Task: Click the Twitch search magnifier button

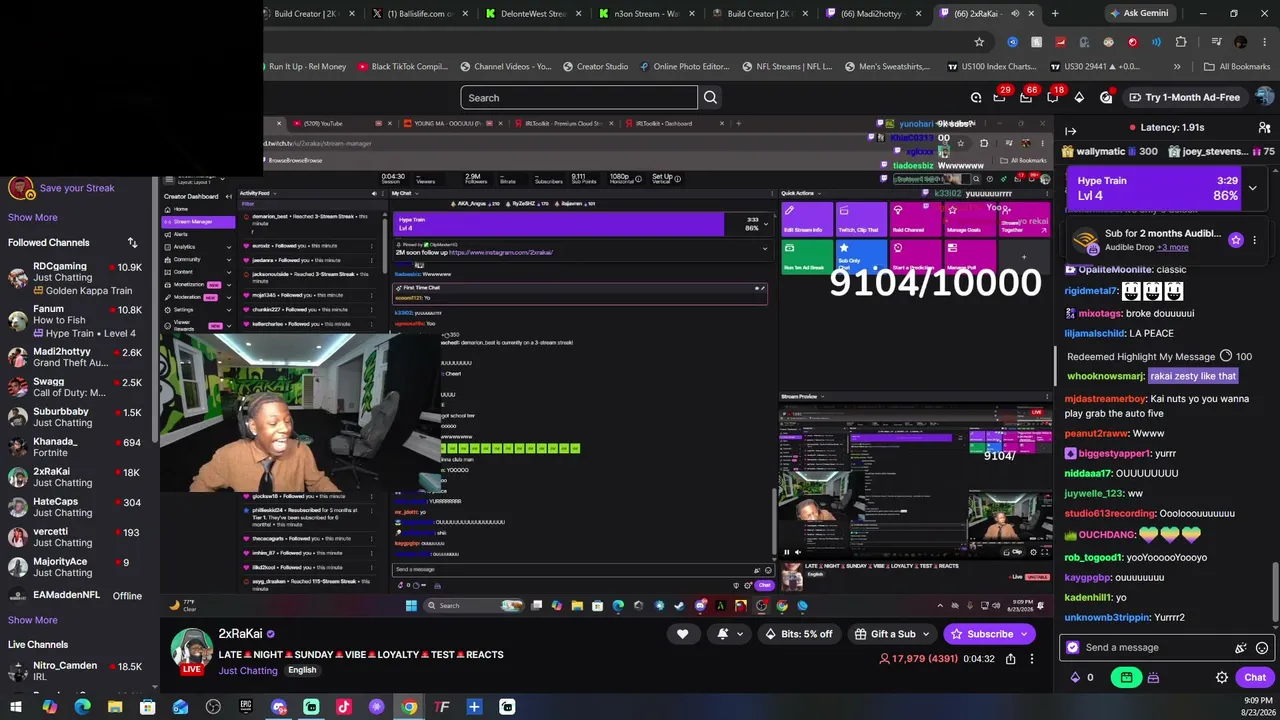Action: coord(710,98)
